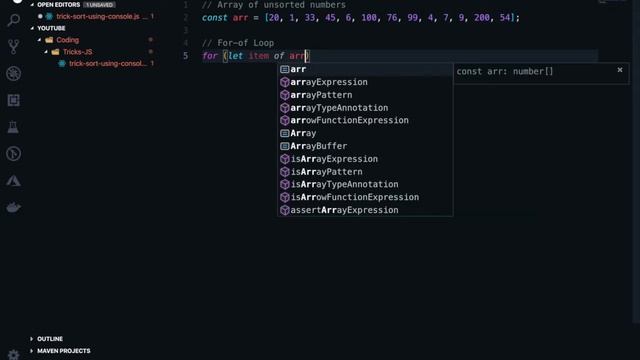640x360 pixels.
Task: Open the Source Control view
Action: (x=13, y=47)
